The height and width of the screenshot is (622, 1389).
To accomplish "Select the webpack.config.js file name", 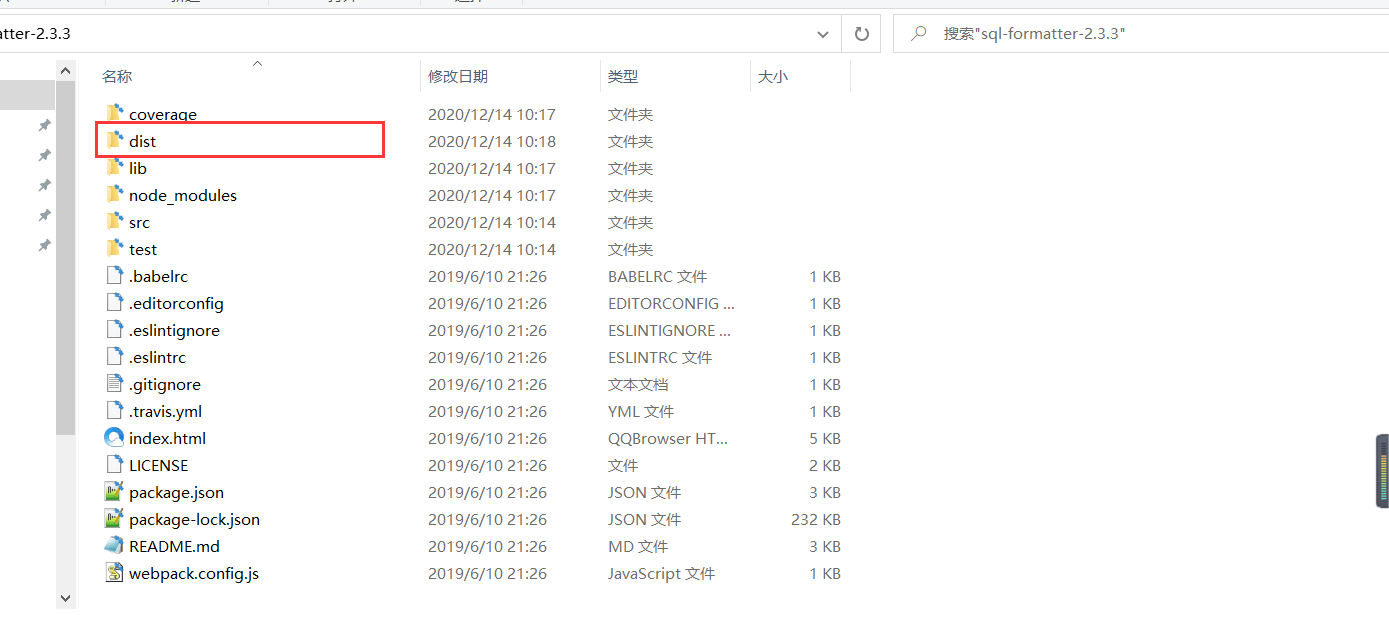I will (x=194, y=573).
